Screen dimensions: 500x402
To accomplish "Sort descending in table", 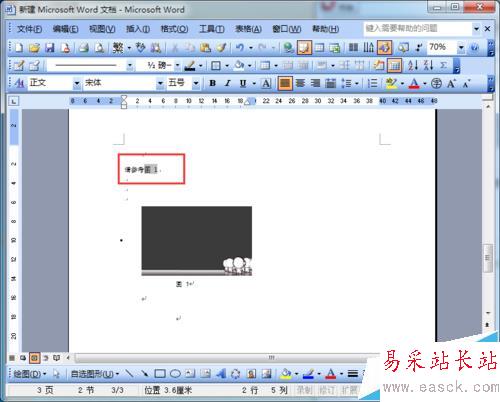I will click(x=428, y=66).
